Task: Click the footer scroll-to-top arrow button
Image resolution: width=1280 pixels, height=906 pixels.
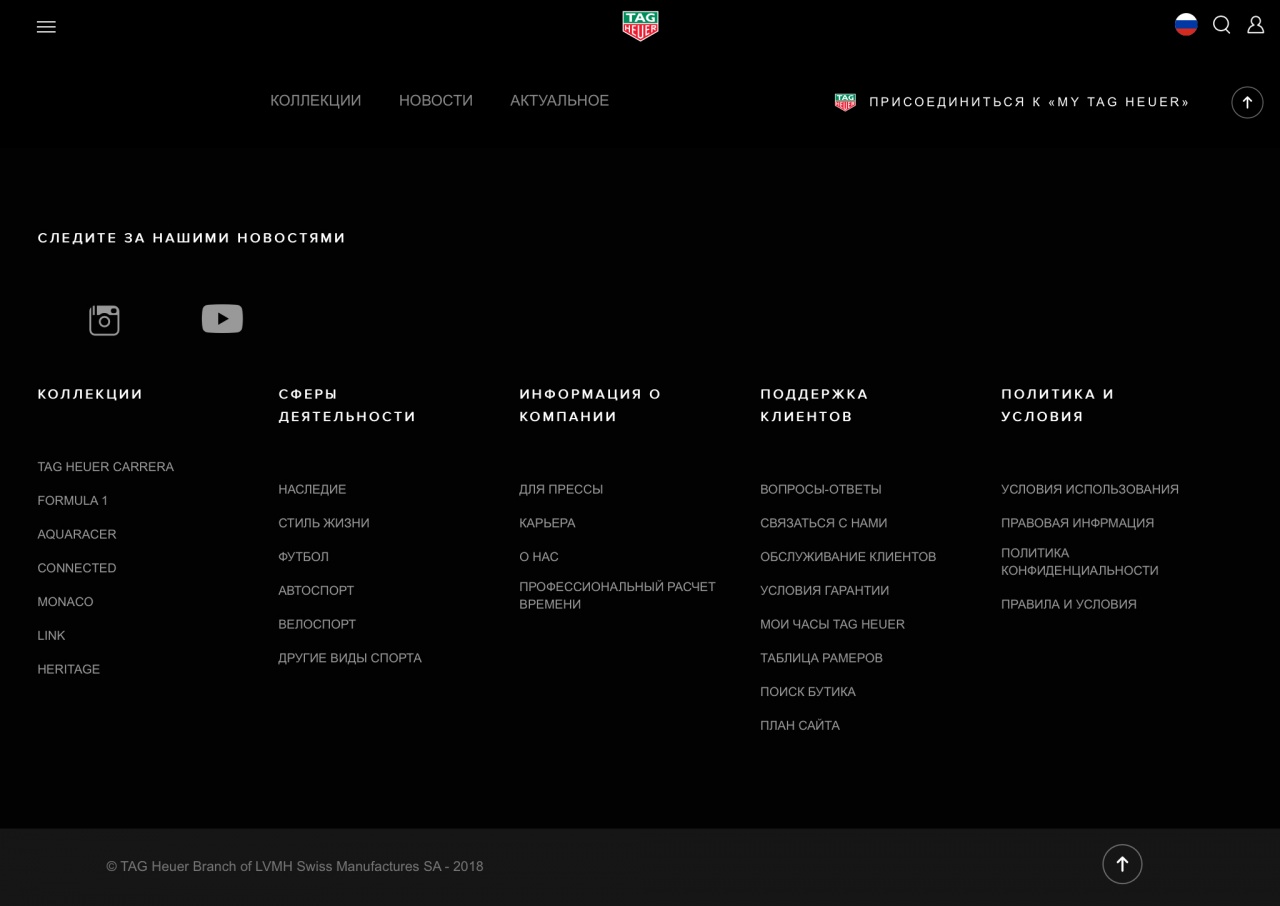Action: click(x=1122, y=864)
